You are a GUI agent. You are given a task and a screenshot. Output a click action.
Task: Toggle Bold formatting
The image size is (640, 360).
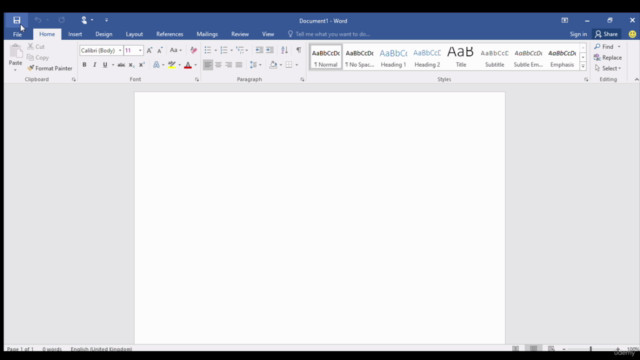(x=84, y=65)
